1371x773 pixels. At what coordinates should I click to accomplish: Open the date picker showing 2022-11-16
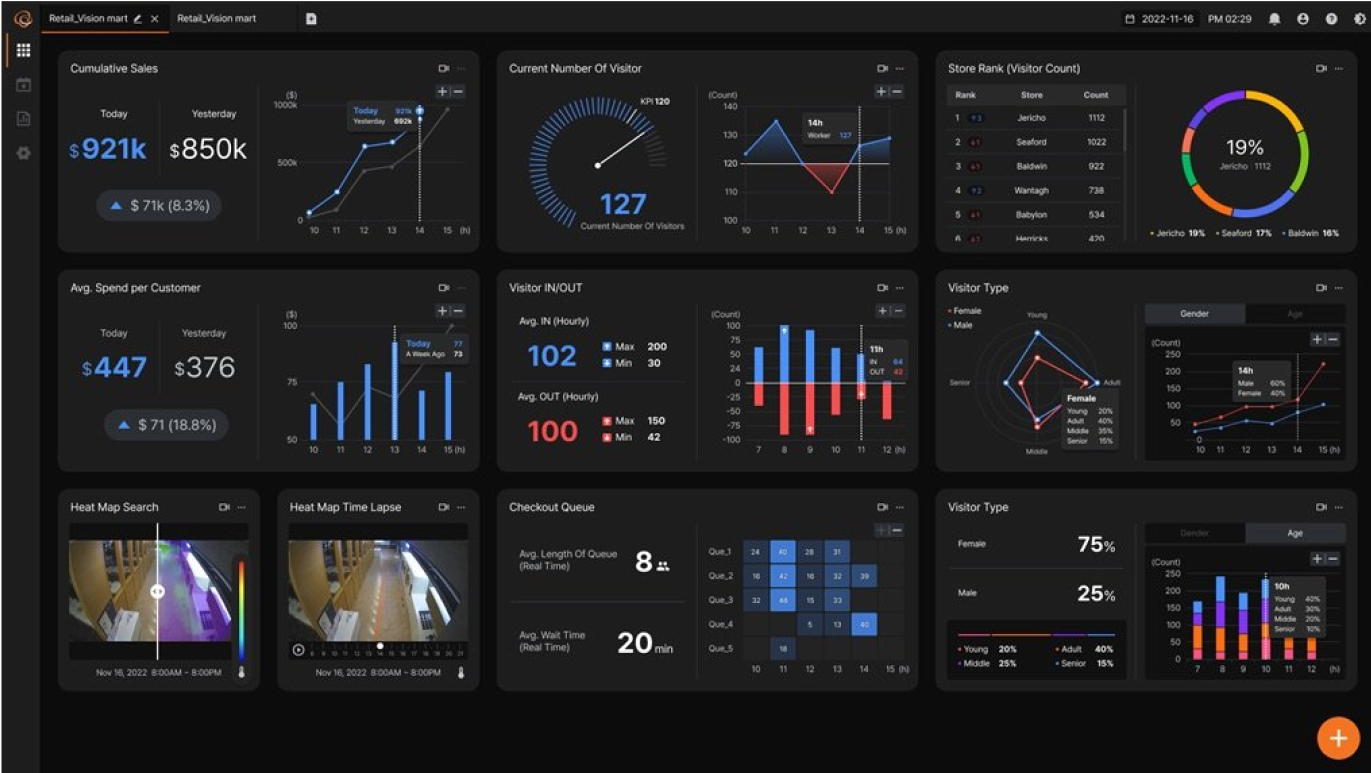click(1159, 19)
